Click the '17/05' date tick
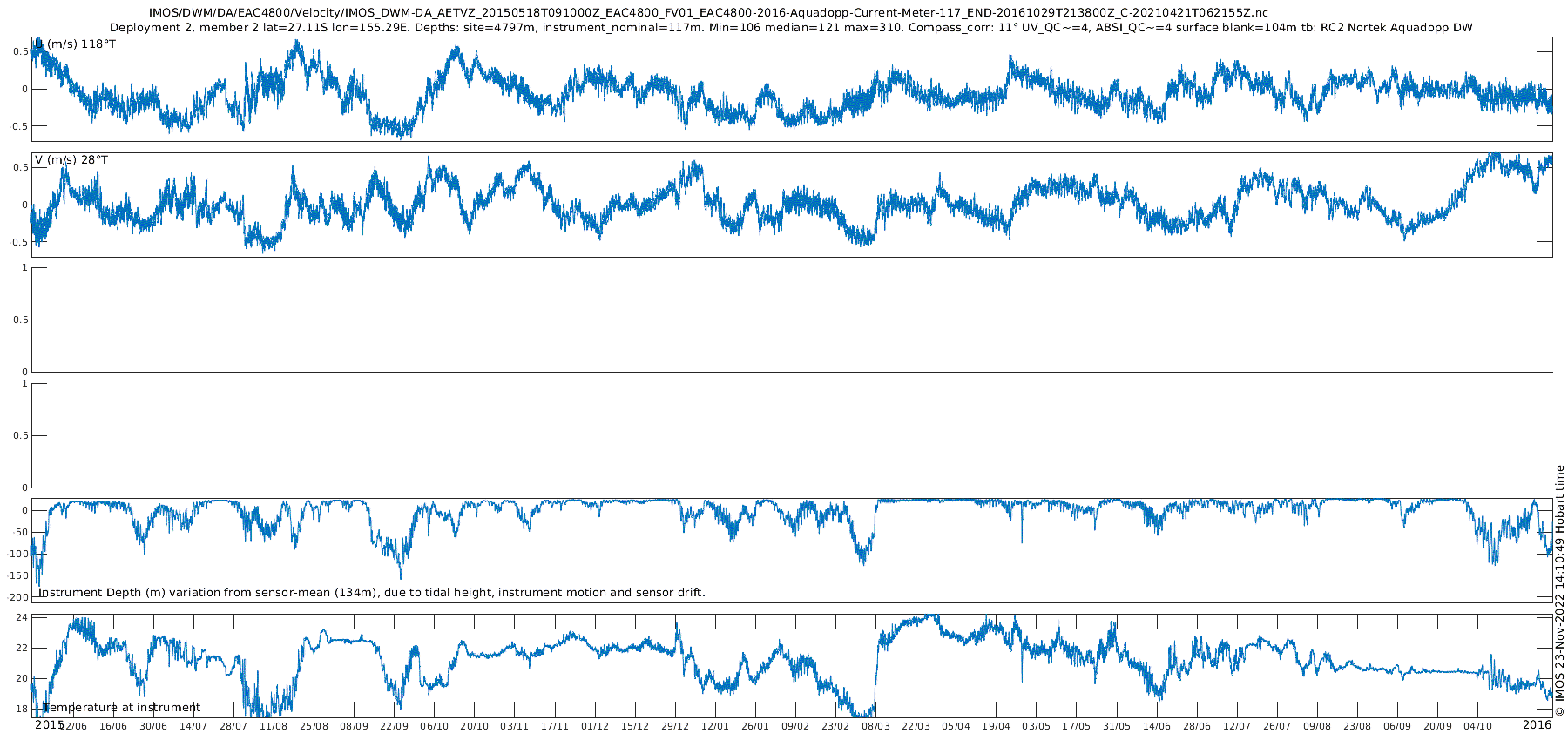 coord(1077,726)
